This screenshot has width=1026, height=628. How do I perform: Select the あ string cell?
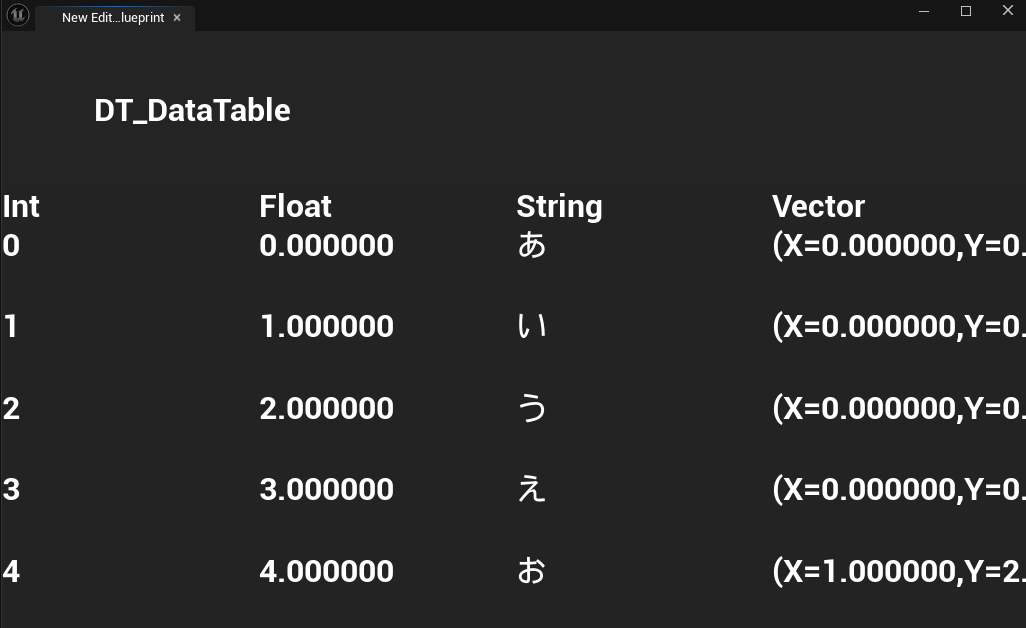point(531,246)
